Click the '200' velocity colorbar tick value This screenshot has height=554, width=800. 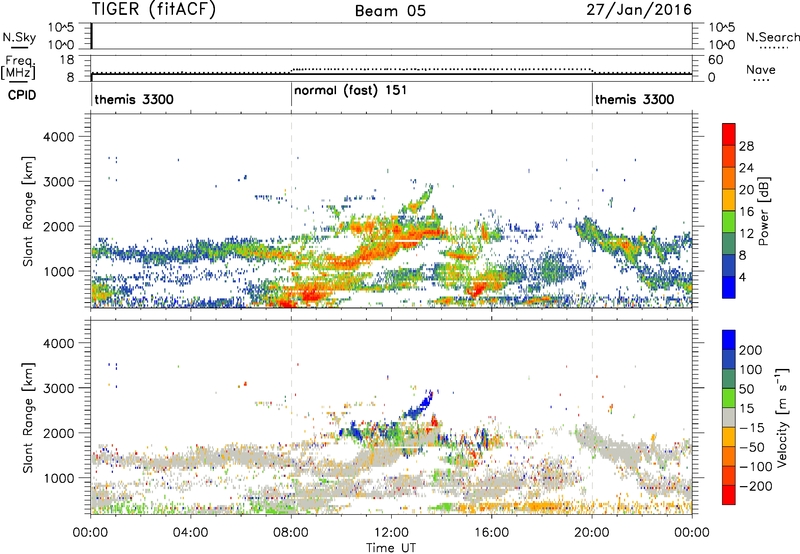[x=751, y=350]
